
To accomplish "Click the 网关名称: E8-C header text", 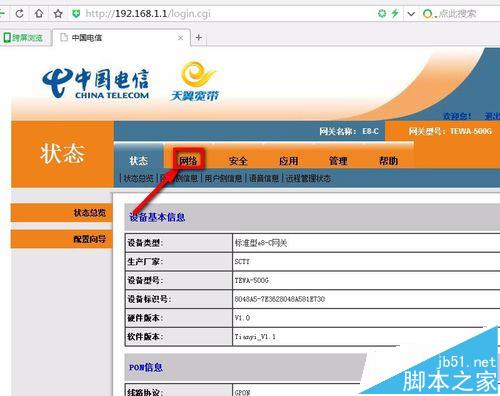I will click(349, 131).
